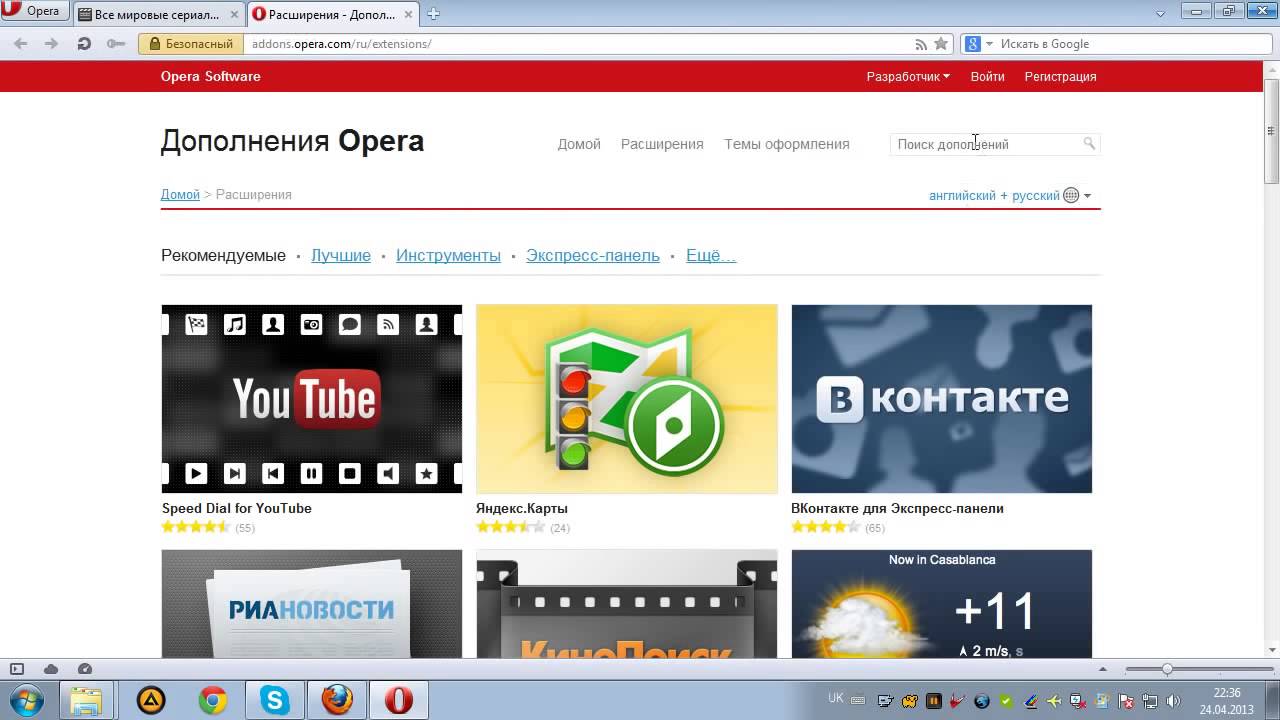Select the Рекомендуемые category
The image size is (1280, 720).
[x=223, y=255]
